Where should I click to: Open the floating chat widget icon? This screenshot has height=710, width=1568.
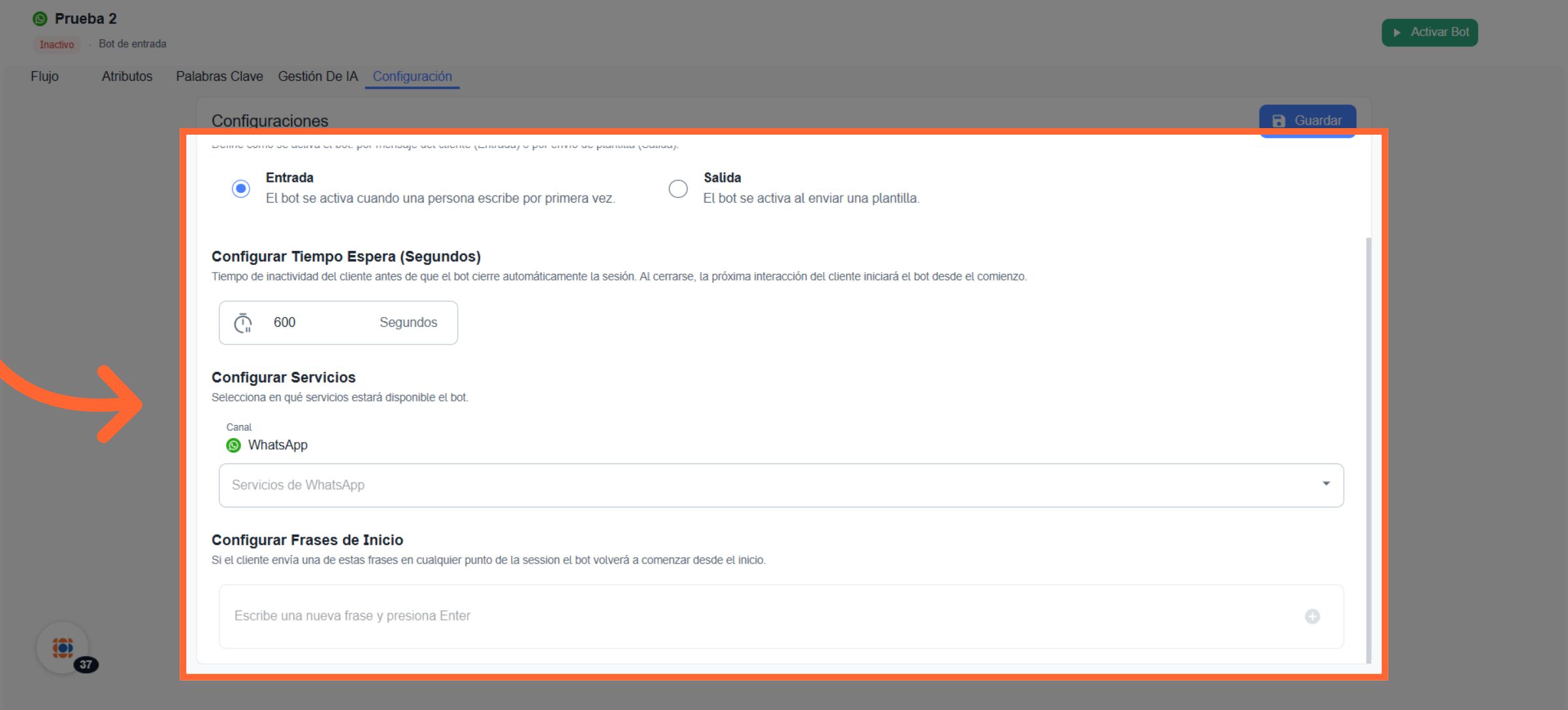tap(63, 647)
